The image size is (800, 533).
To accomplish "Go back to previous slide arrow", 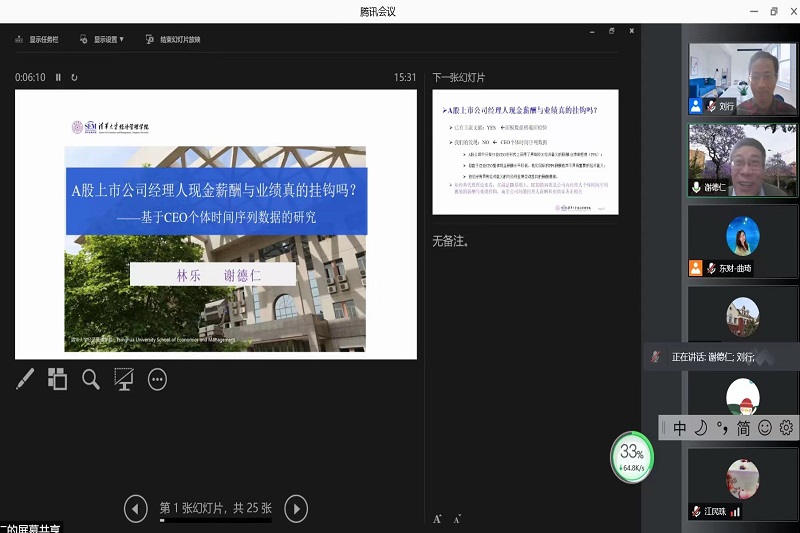I will (x=136, y=509).
